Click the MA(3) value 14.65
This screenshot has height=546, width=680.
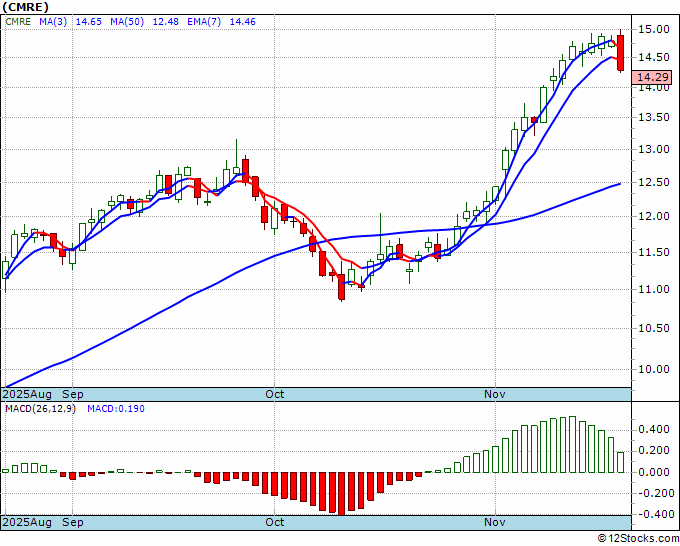point(88,22)
